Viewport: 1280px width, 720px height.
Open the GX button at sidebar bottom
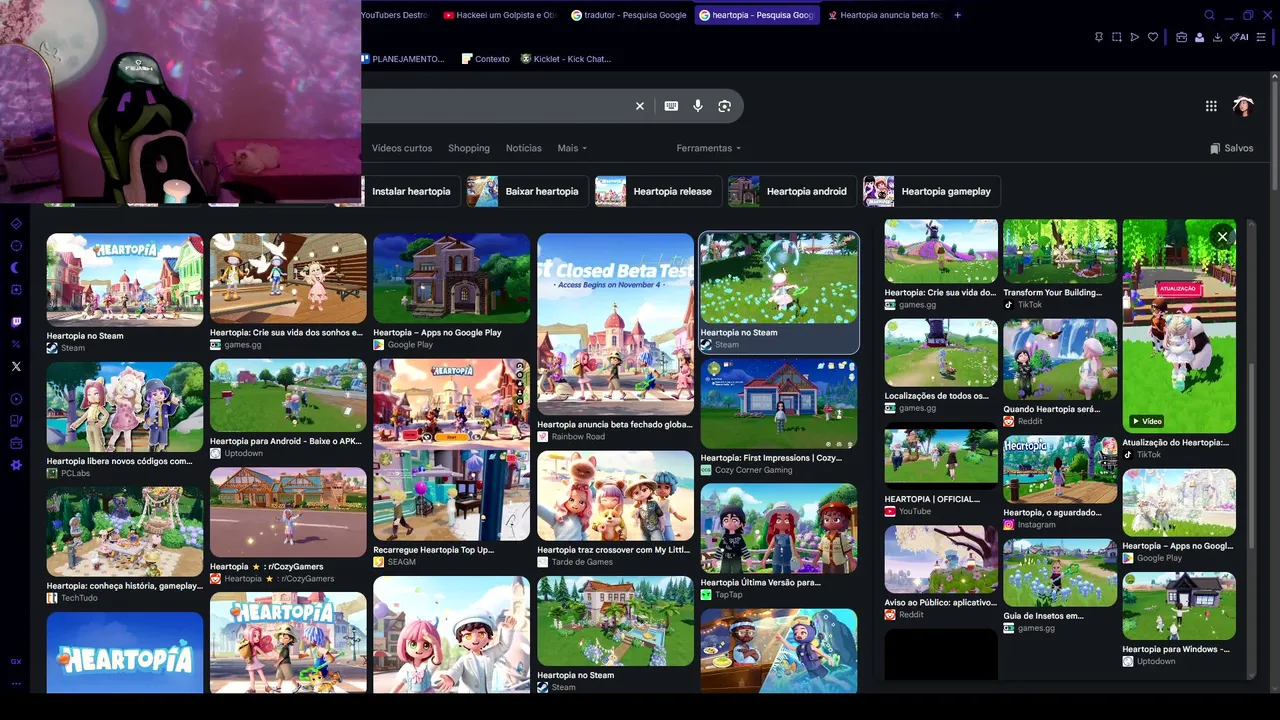[x=16, y=661]
